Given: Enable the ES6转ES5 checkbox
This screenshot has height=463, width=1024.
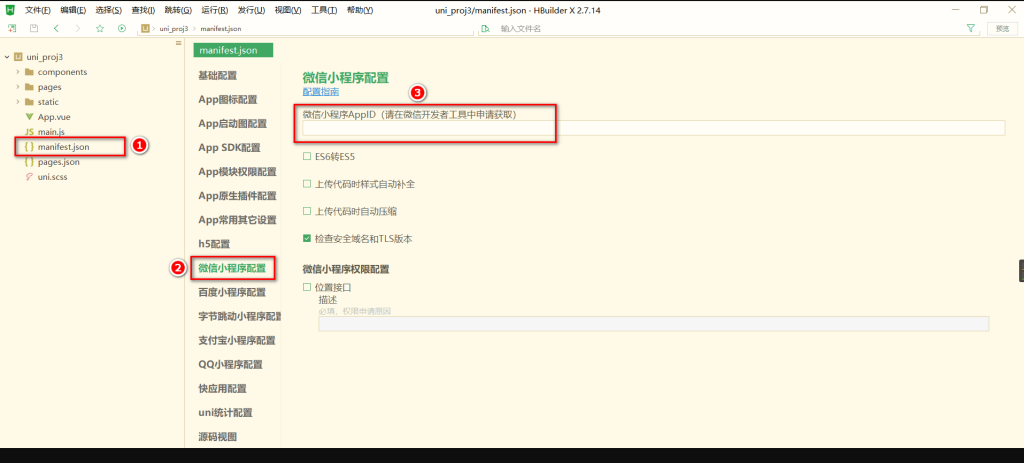Looking at the screenshot, I should click(x=307, y=157).
